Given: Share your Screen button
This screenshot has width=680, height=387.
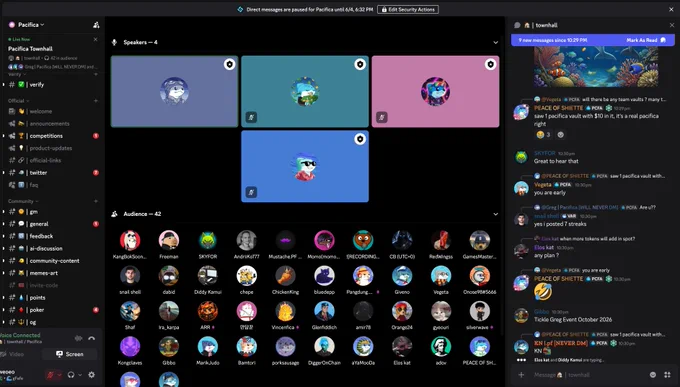Looking at the screenshot, I should point(70,354).
